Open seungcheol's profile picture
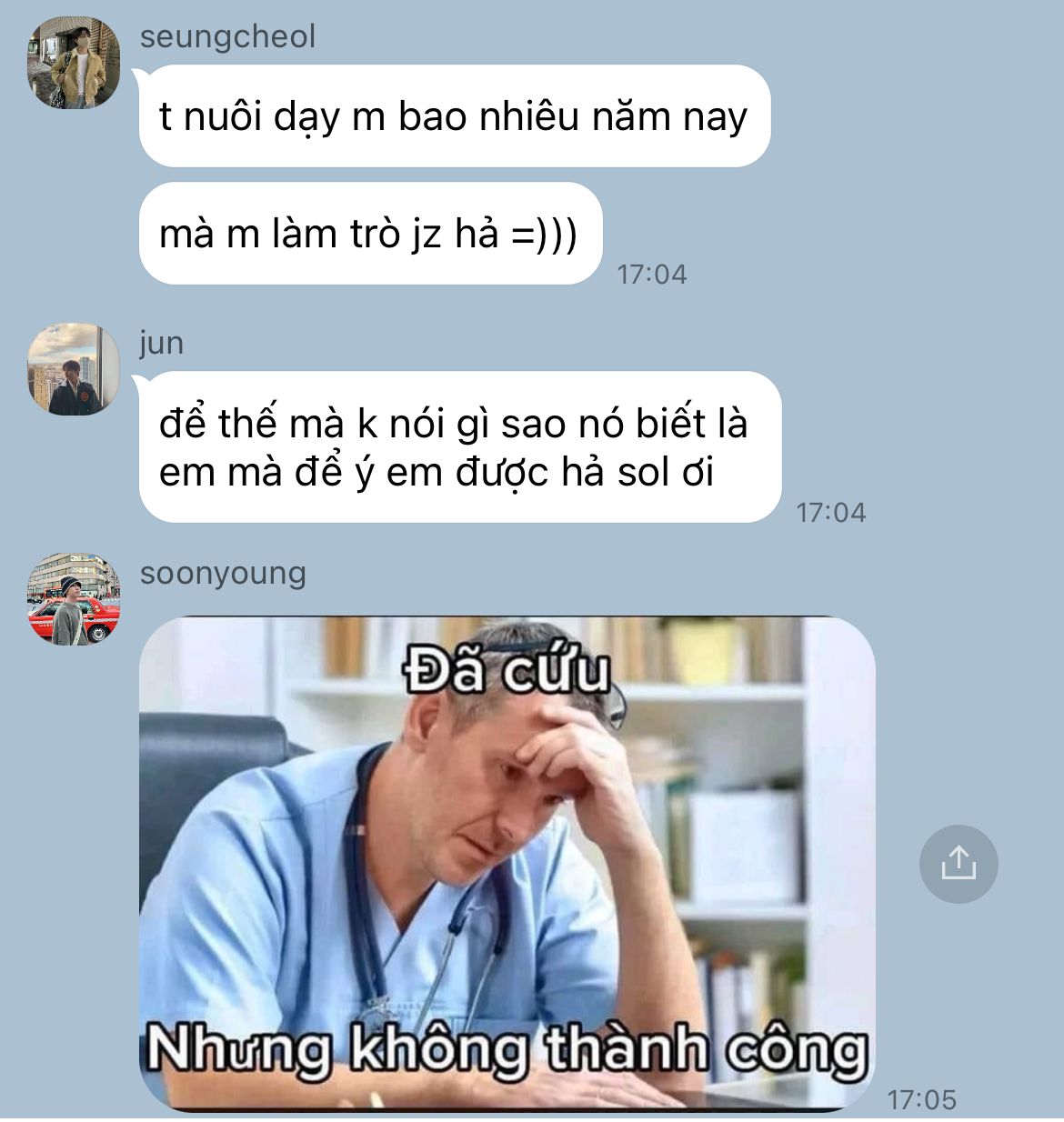The height and width of the screenshot is (1122, 1064). (74, 63)
